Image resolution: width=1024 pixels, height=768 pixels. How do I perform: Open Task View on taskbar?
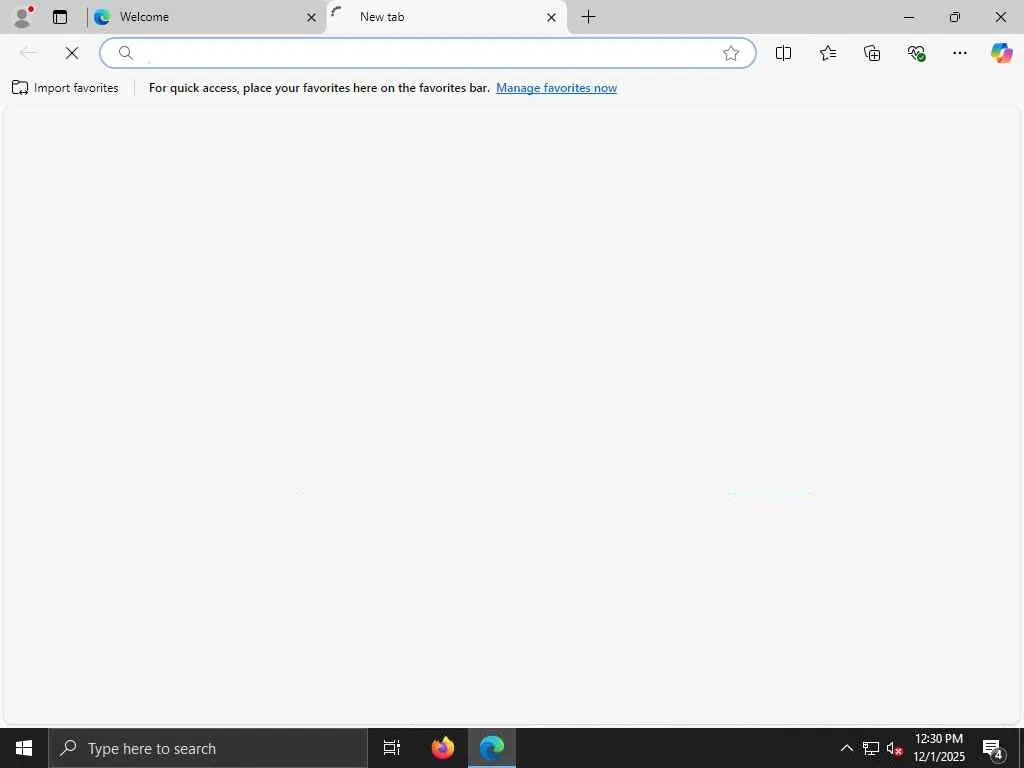point(391,748)
